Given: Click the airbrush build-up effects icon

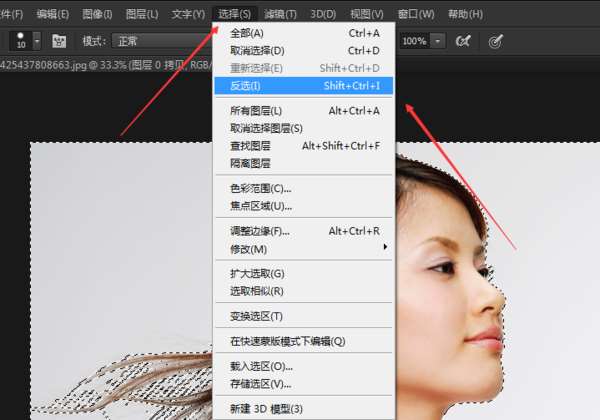Looking at the screenshot, I should click(463, 41).
